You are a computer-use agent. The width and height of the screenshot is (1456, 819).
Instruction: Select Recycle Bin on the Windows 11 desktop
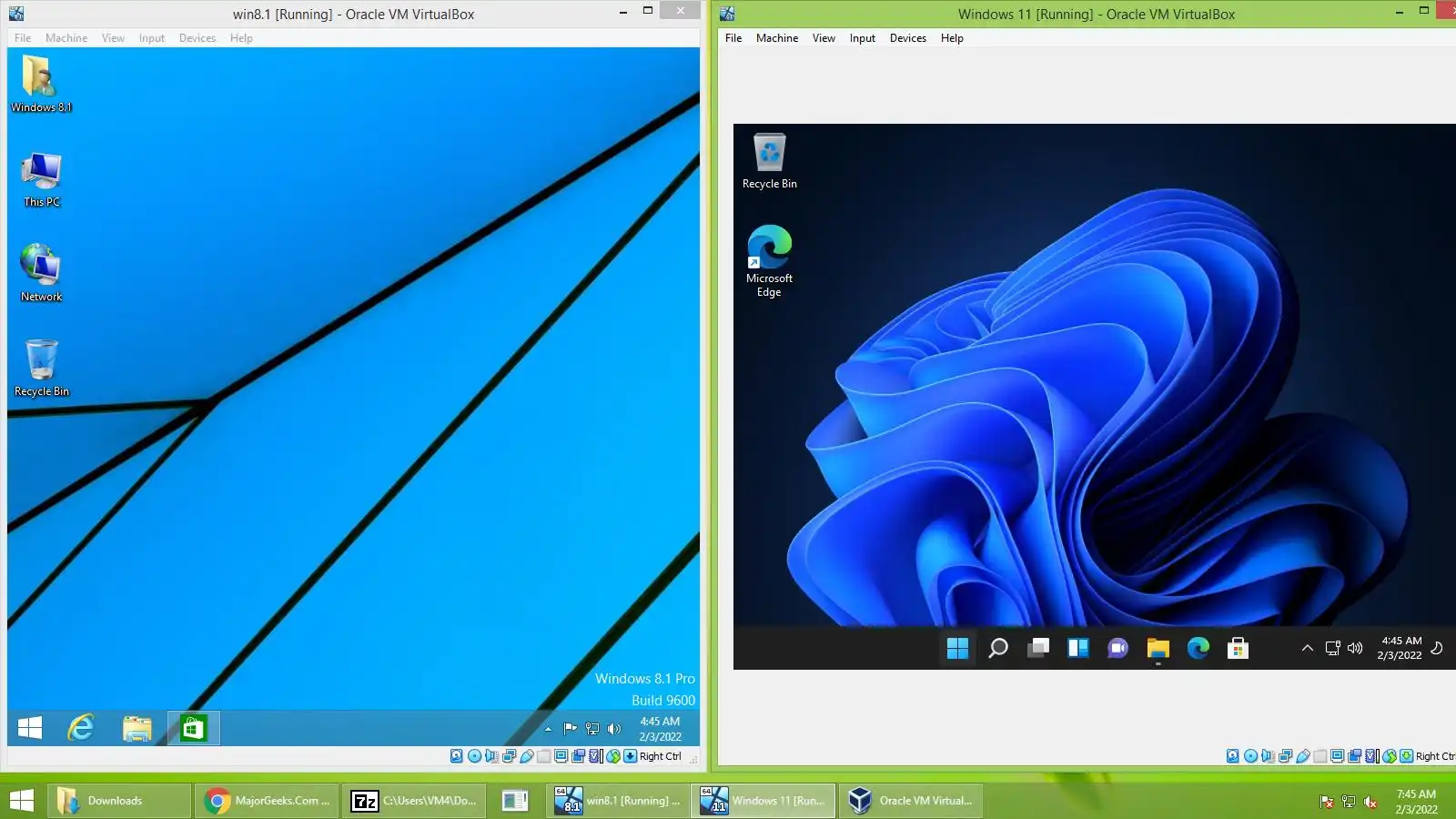[x=770, y=161]
